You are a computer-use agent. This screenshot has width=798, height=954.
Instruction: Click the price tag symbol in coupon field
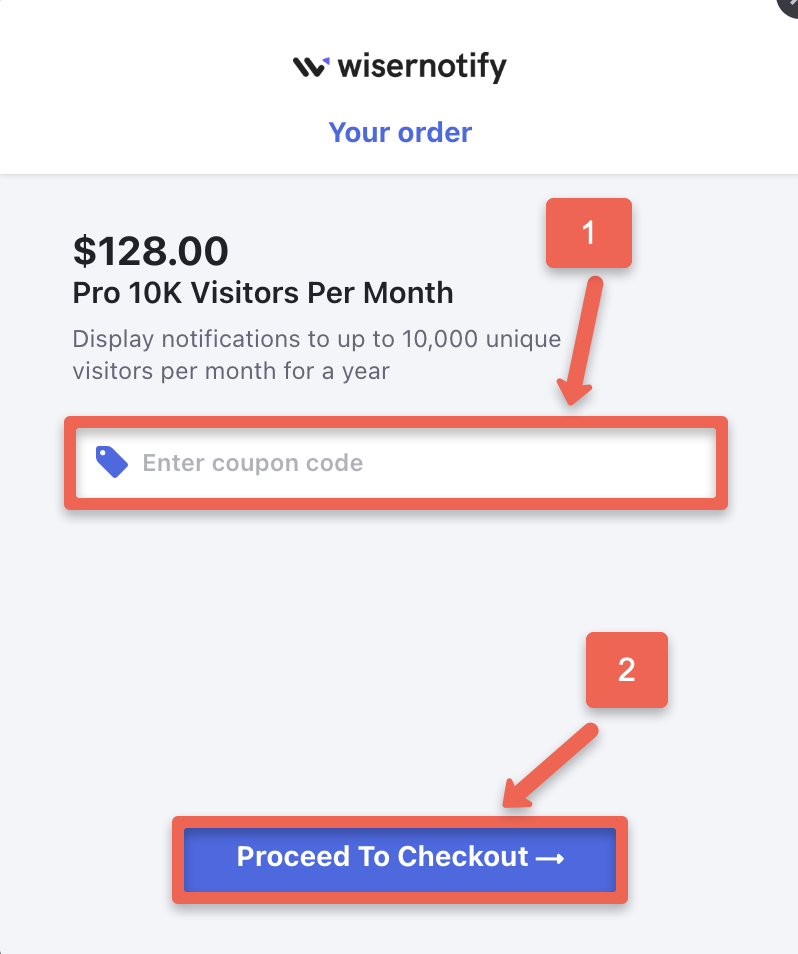(112, 461)
